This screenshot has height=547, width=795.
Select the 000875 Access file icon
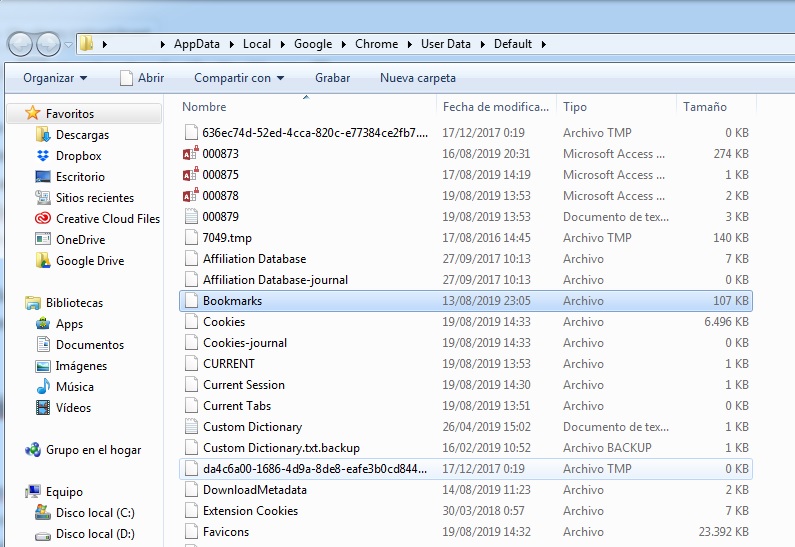click(191, 174)
